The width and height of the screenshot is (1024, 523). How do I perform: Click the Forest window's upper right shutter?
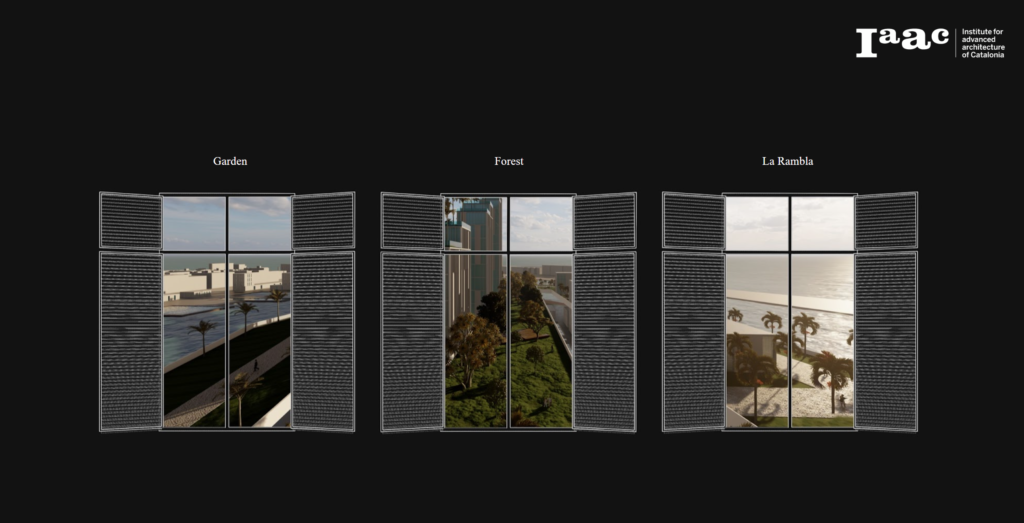(604, 220)
